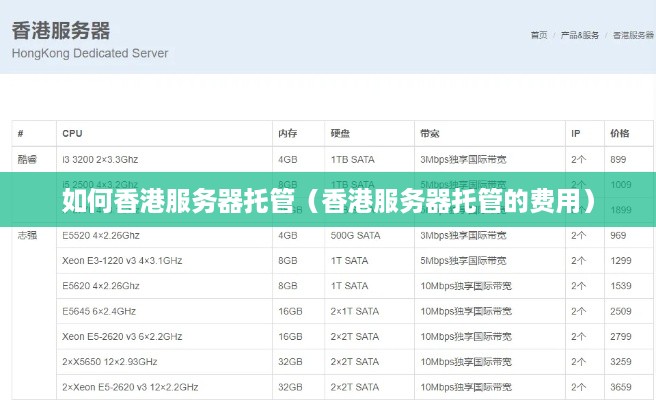656x400 pixels.
Task: Click the 1TB SATA cell in i3 3200 row
Action: (352, 159)
